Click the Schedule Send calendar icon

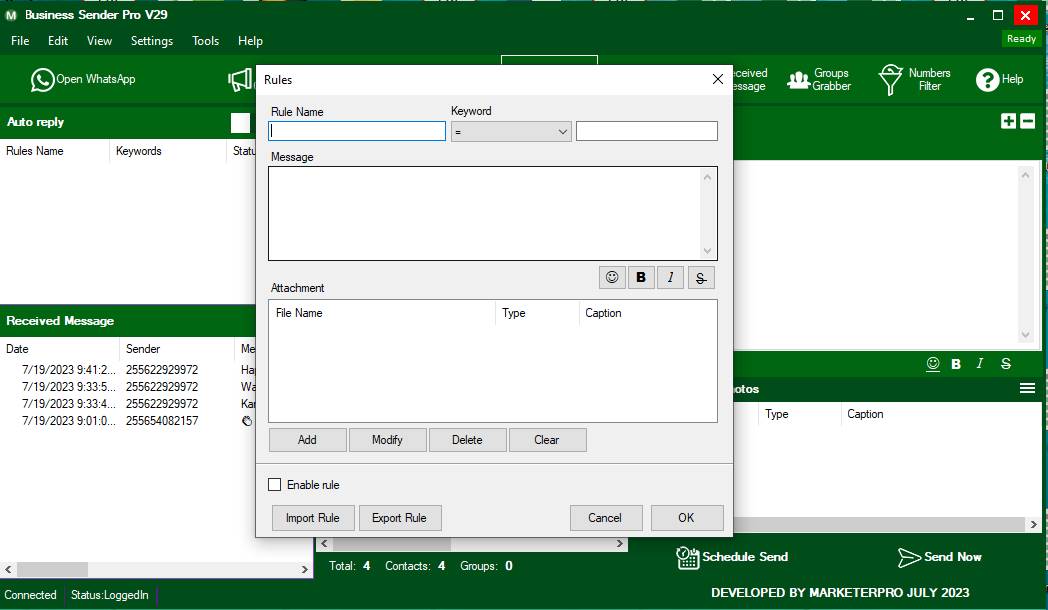click(688, 557)
